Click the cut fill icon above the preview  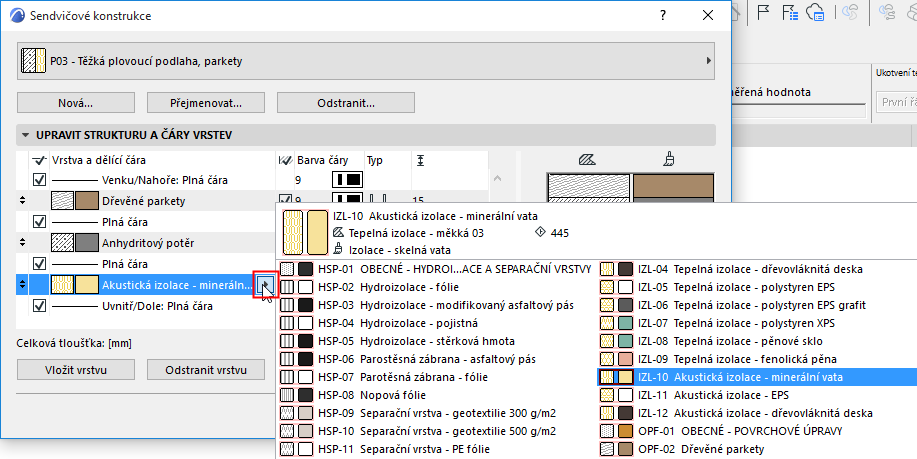[x=587, y=159]
